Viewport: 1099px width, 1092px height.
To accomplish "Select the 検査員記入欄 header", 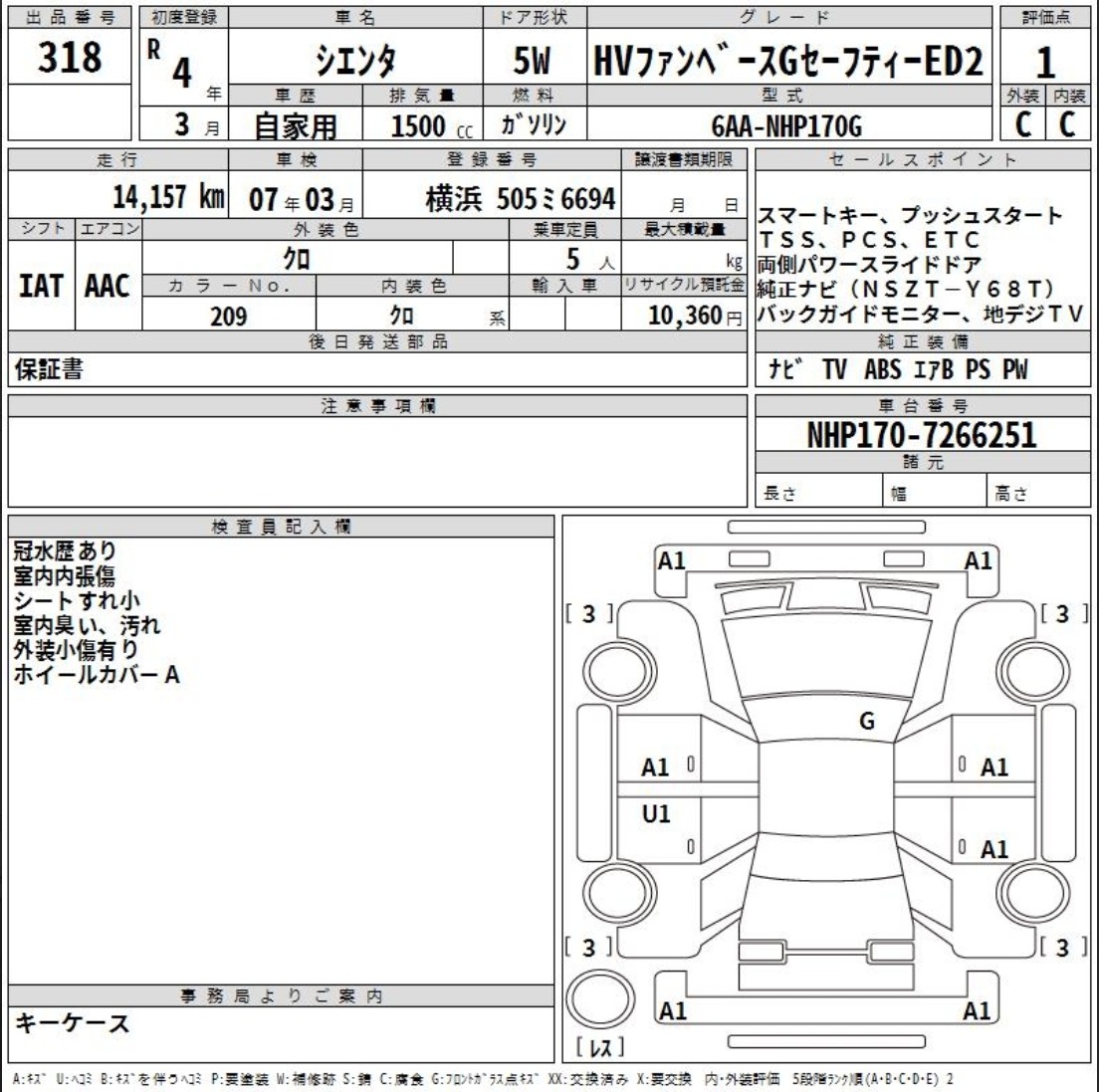I will [281, 527].
